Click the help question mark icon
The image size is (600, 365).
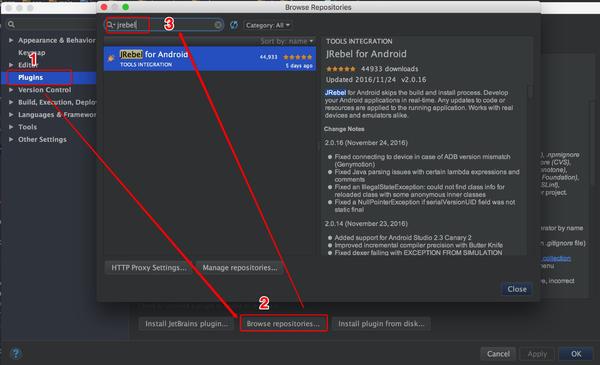click(x=16, y=353)
